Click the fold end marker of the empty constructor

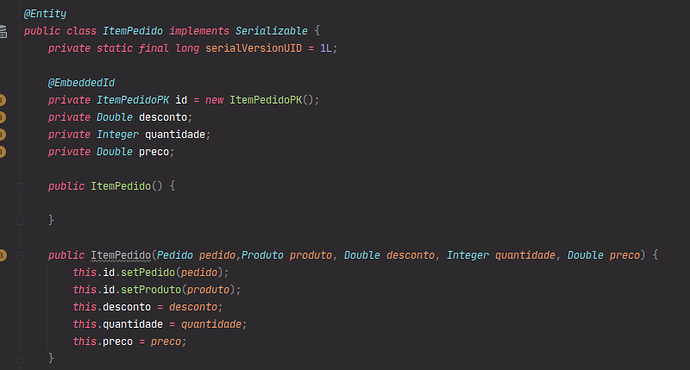point(19,220)
